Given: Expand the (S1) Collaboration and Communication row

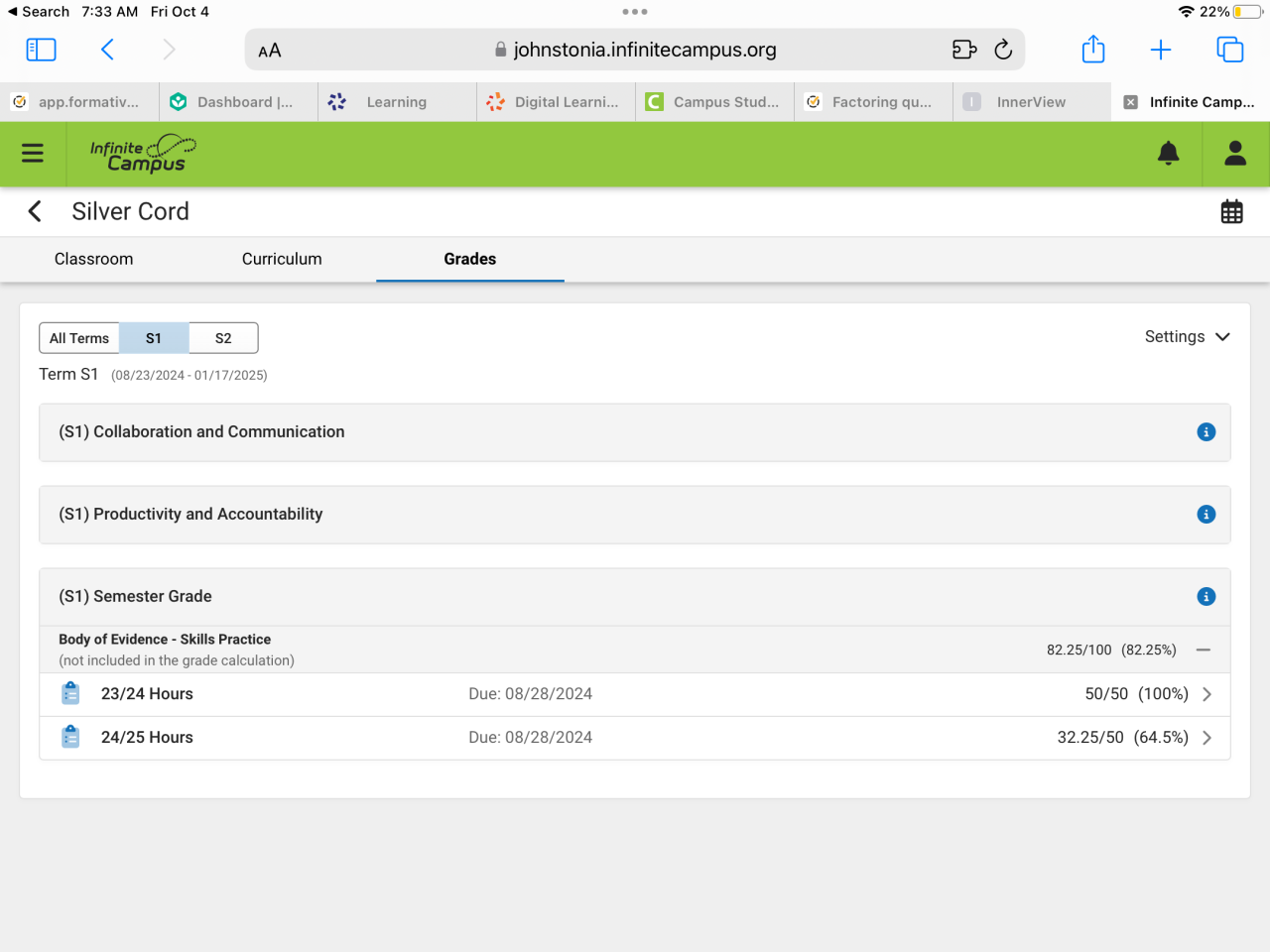Looking at the screenshot, I should tap(635, 432).
